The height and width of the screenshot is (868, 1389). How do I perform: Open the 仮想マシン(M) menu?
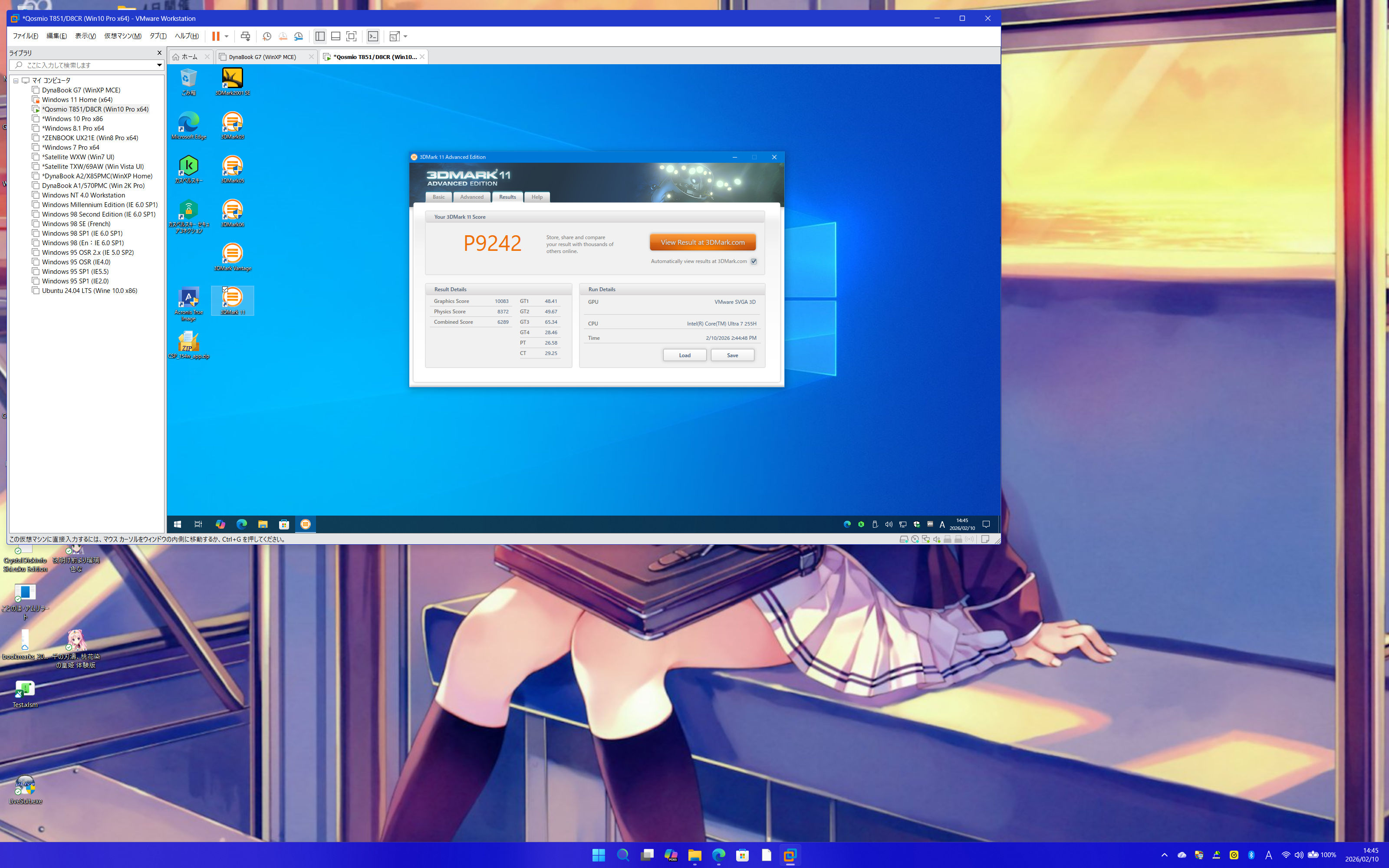122,36
